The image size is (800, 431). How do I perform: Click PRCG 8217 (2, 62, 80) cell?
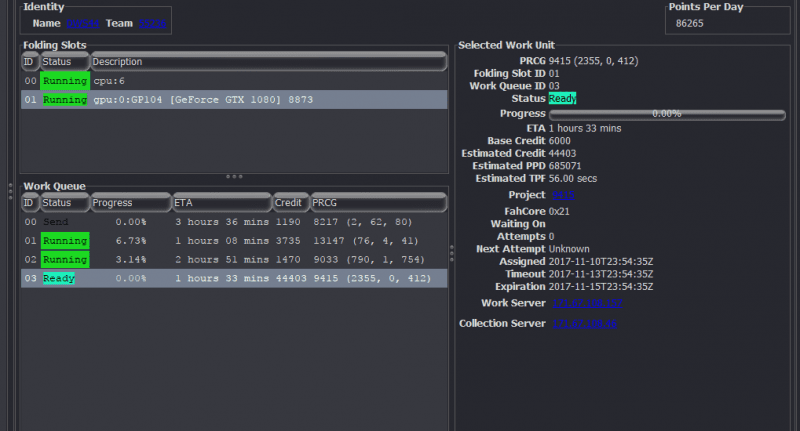pos(363,222)
